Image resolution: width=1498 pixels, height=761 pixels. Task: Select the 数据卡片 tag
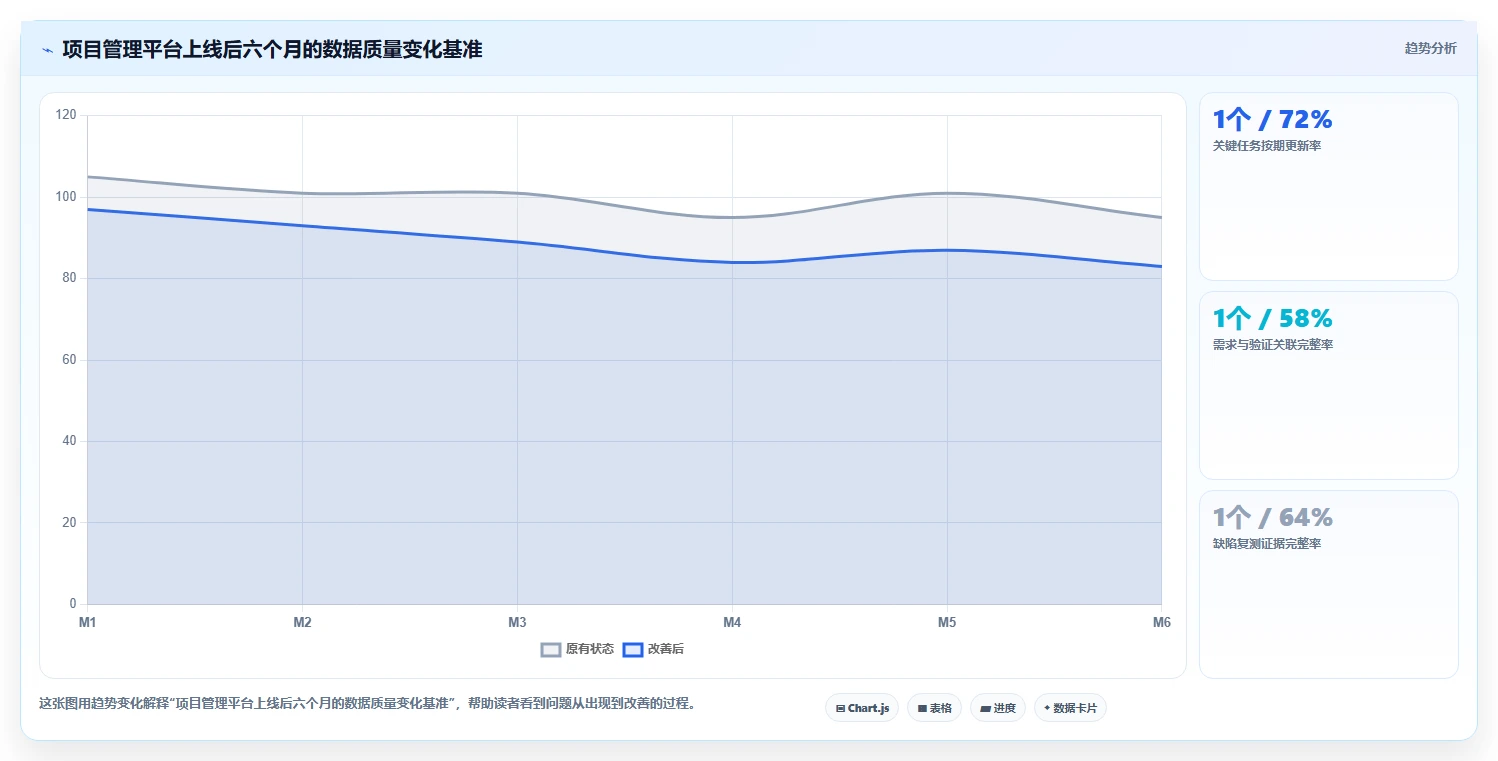pos(1070,708)
